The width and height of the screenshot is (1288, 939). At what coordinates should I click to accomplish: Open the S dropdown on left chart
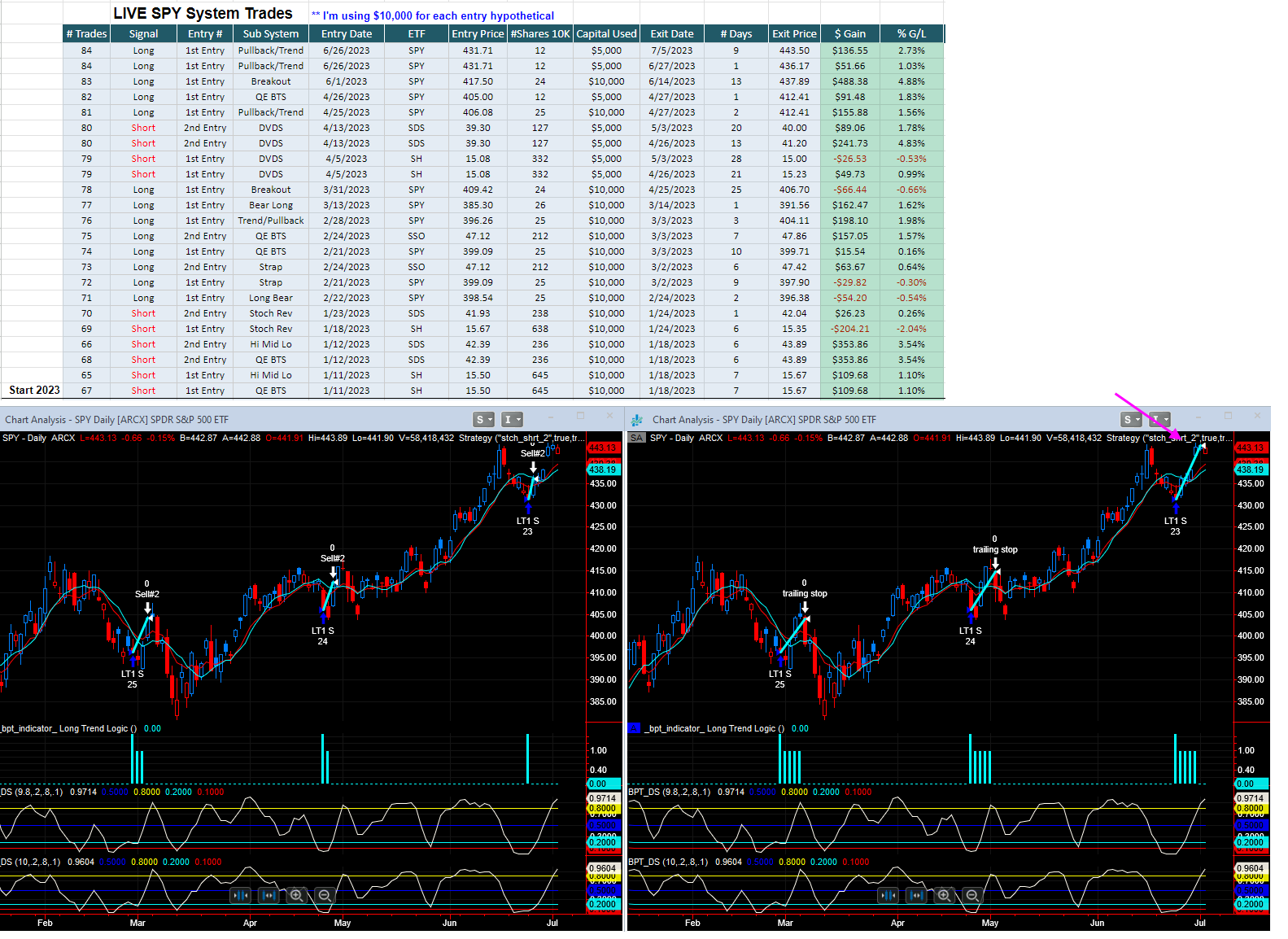pos(484,420)
